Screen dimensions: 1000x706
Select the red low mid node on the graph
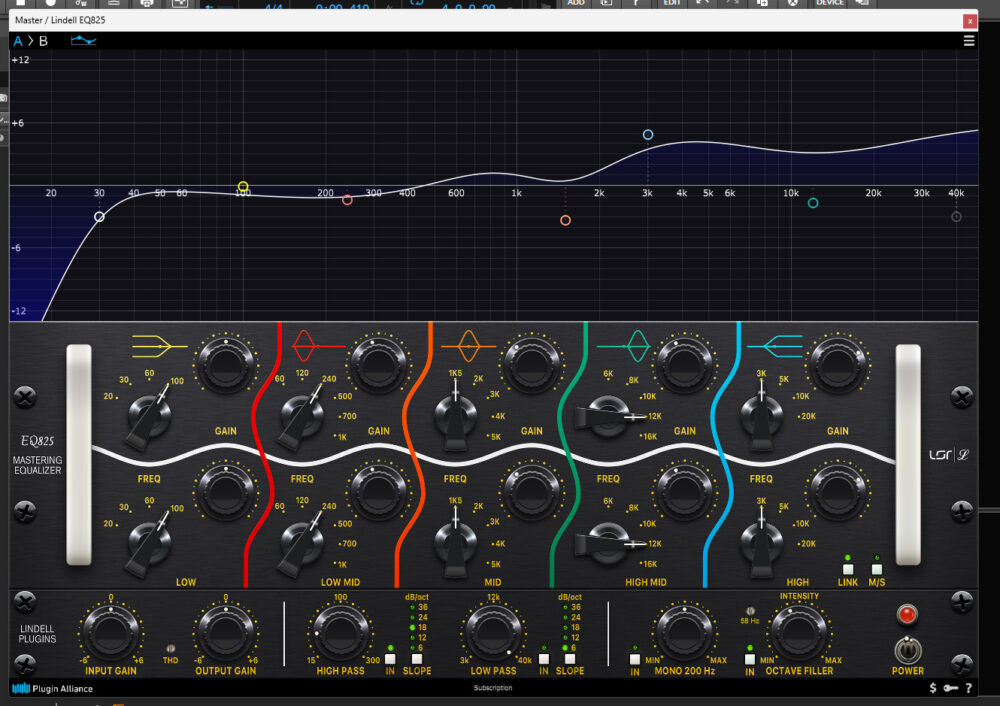(x=347, y=200)
